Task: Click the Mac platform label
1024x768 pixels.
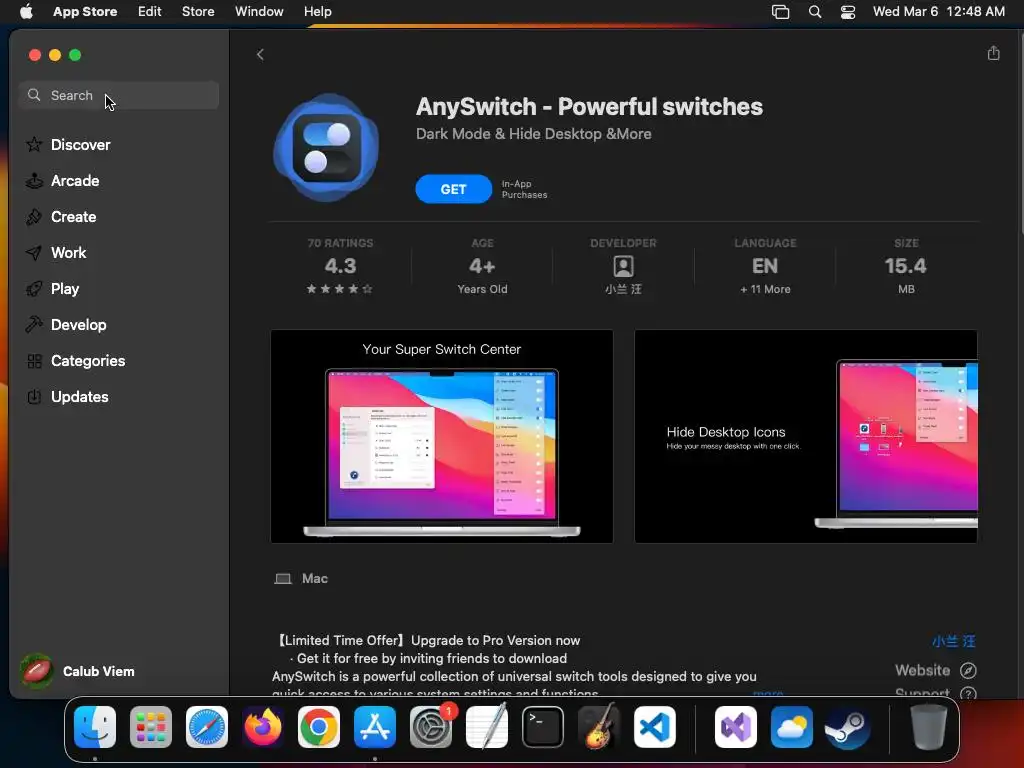Action: point(314,578)
